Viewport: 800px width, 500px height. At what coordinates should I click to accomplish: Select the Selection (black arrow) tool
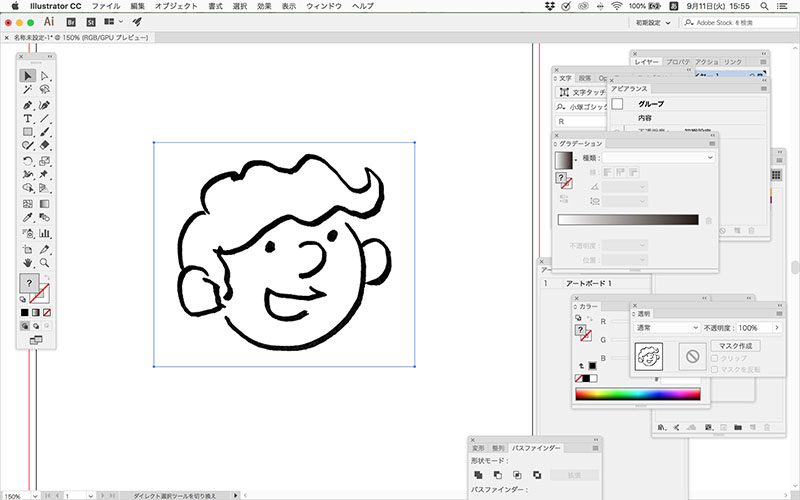pyautogui.click(x=28, y=76)
